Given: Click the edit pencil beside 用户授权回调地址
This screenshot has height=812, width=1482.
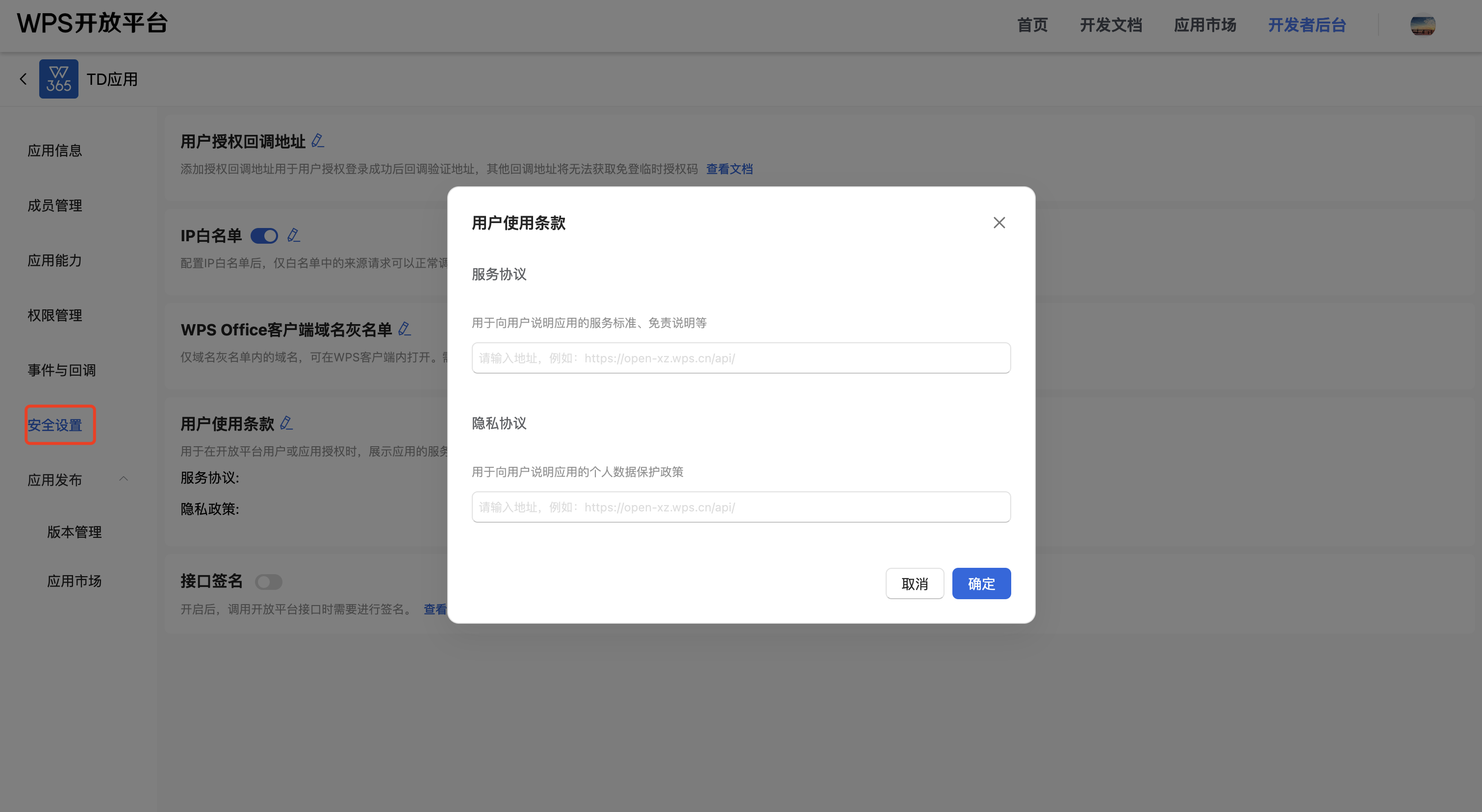Looking at the screenshot, I should 318,140.
